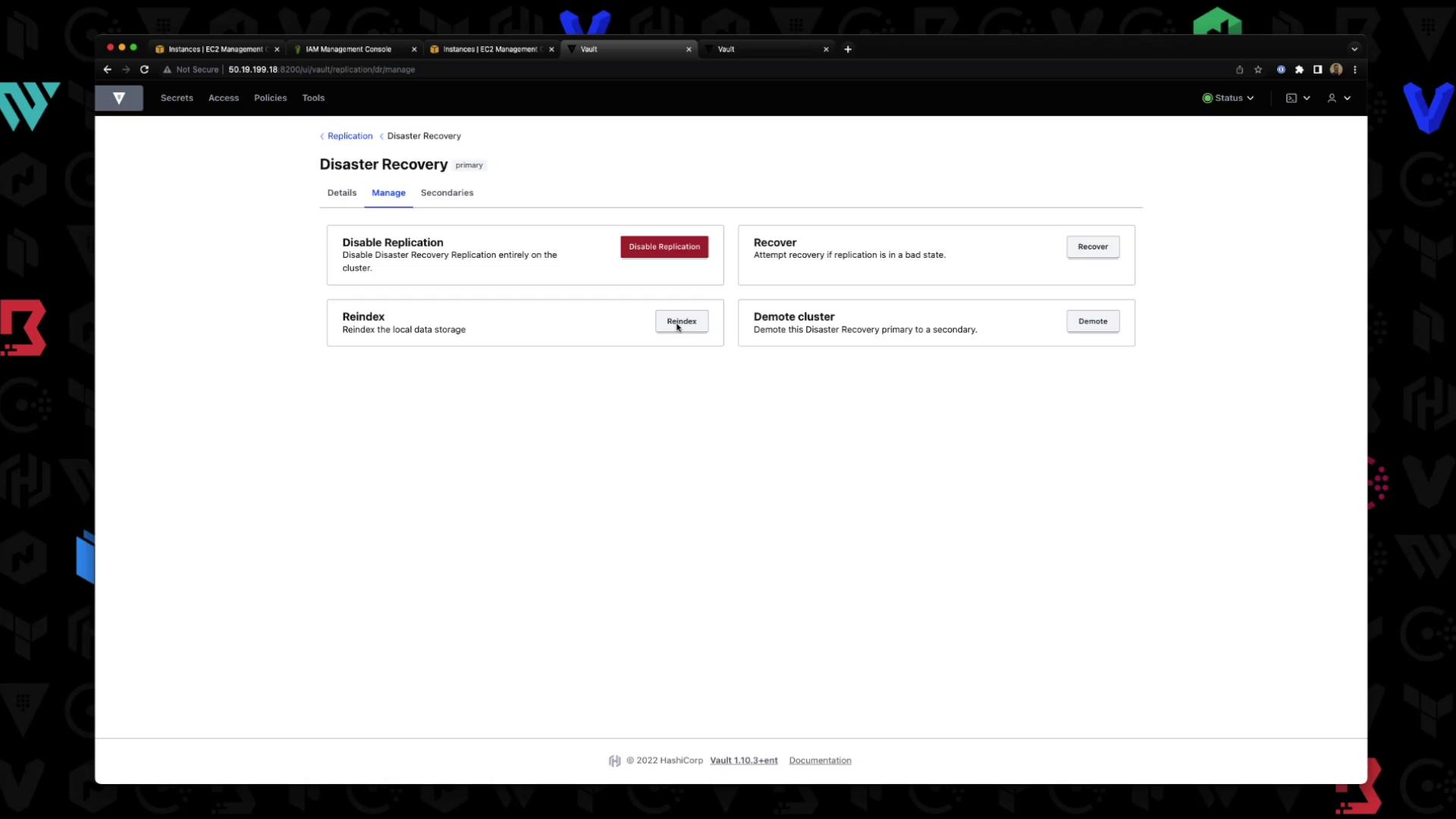Open Chrome three-dot menu
The width and height of the screenshot is (1456, 819).
(x=1355, y=70)
